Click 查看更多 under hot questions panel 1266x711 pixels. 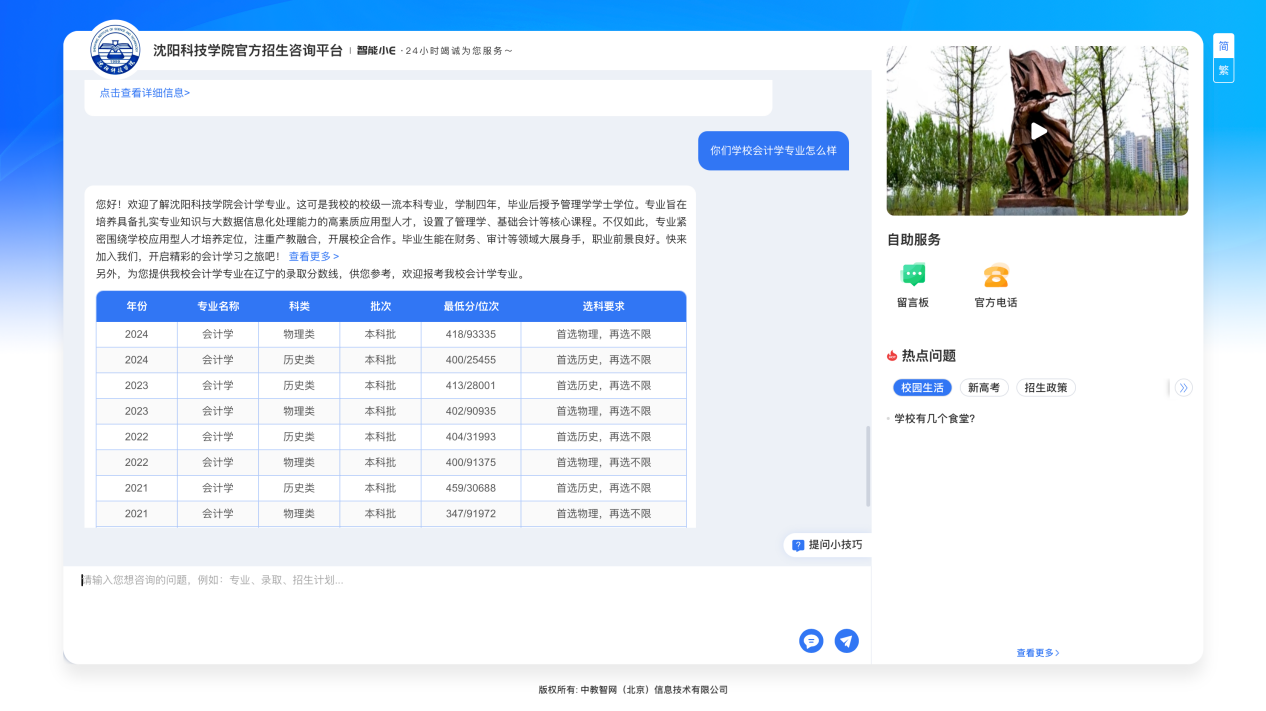(1037, 653)
